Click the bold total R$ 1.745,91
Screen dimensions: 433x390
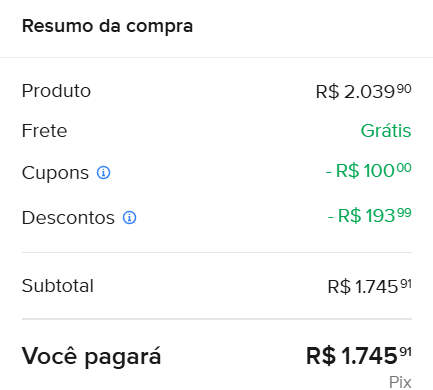pos(359,356)
